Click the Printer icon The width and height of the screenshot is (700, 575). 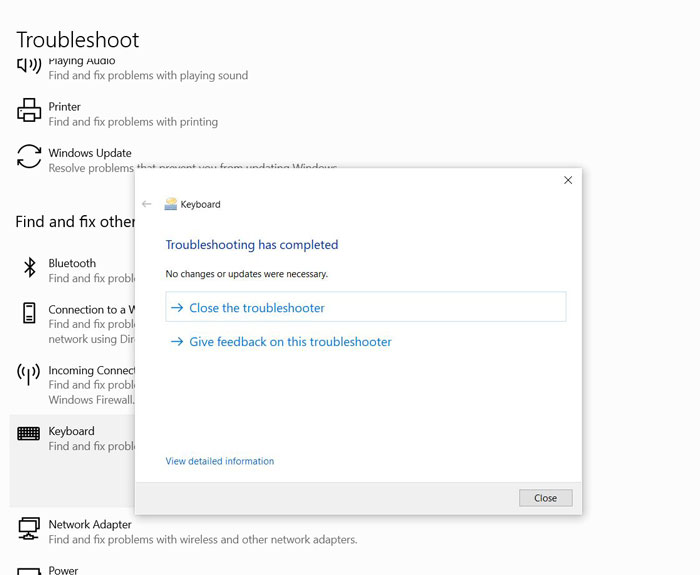[x=29, y=109]
